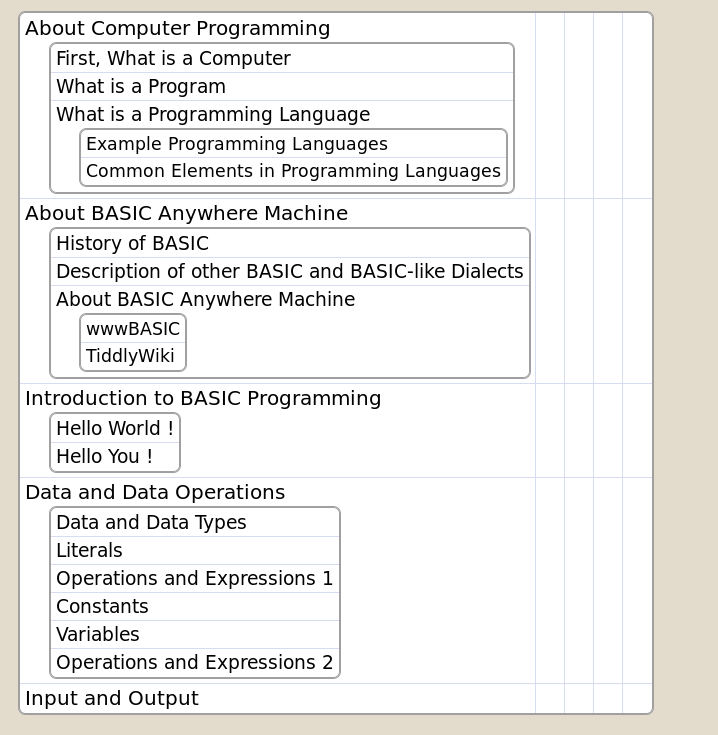Open the 'Hello World !' lesson
This screenshot has width=718, height=735.
[x=115, y=428]
